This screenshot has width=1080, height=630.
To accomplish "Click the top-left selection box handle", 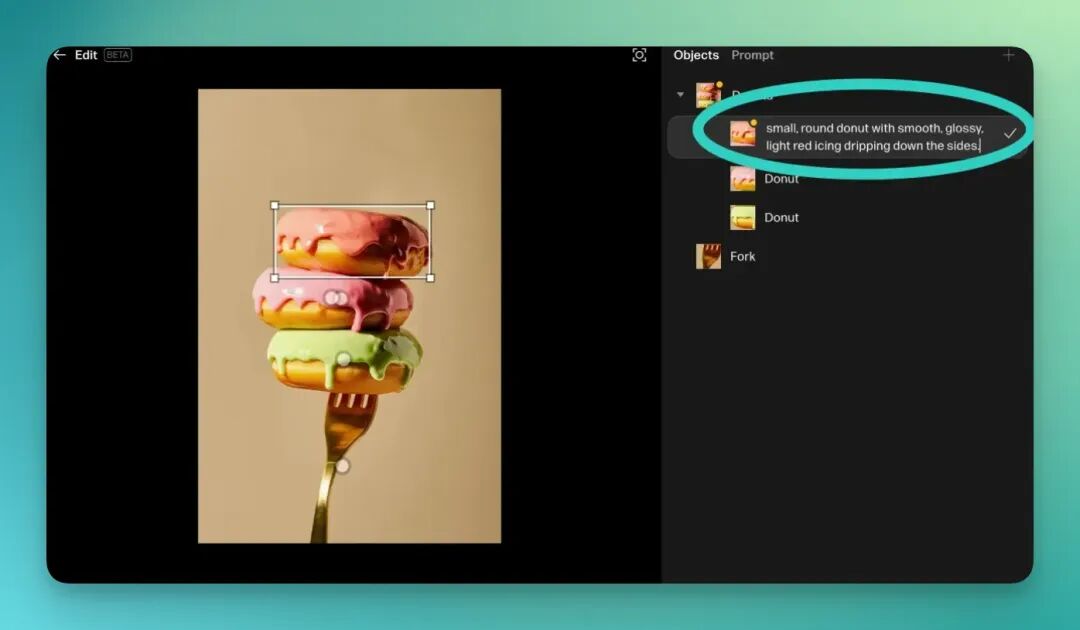I will 275,205.
